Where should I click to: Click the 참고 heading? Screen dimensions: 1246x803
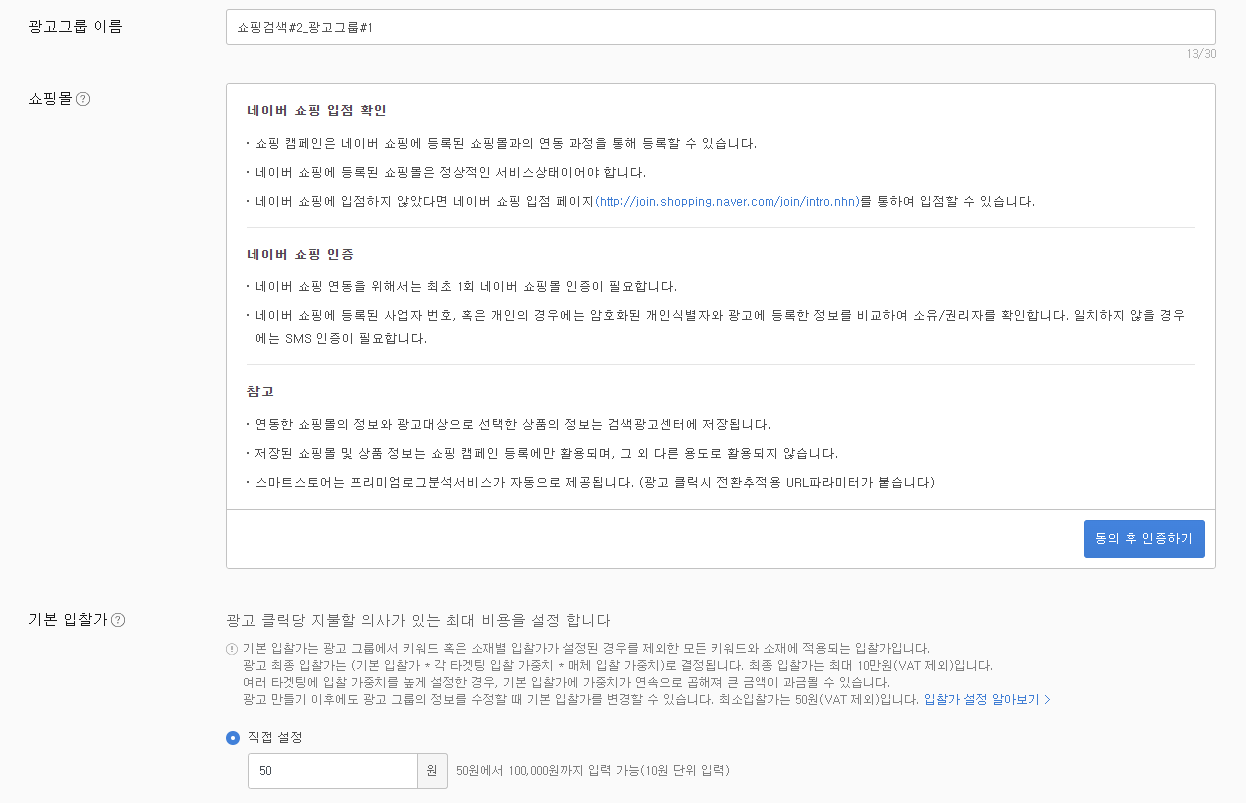coord(260,390)
